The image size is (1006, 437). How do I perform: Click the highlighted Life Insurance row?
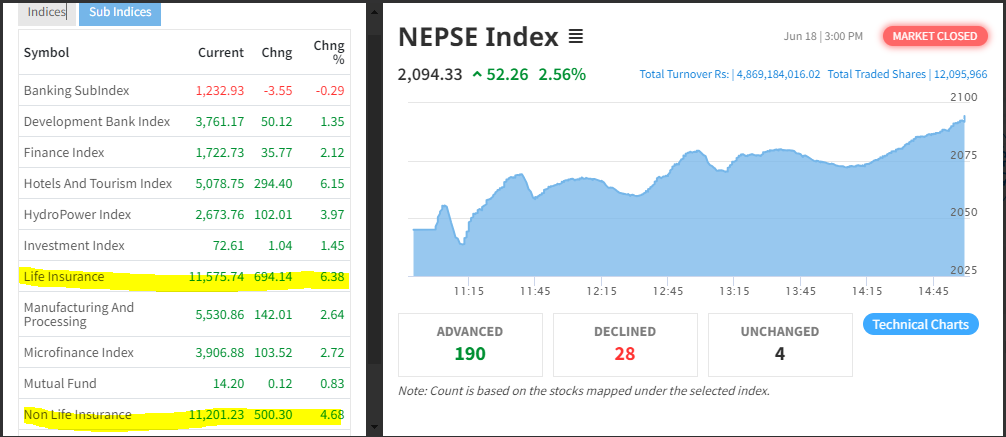pos(62,276)
